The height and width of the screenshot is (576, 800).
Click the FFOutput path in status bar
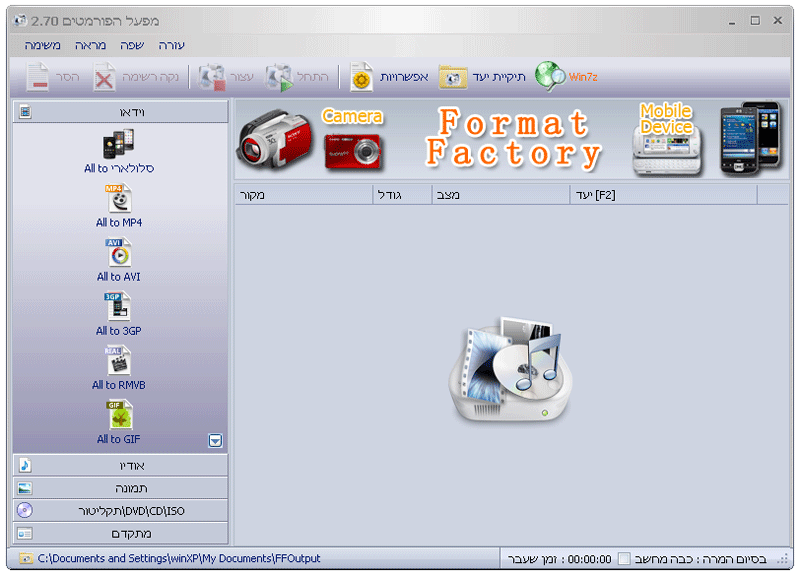pos(179,559)
